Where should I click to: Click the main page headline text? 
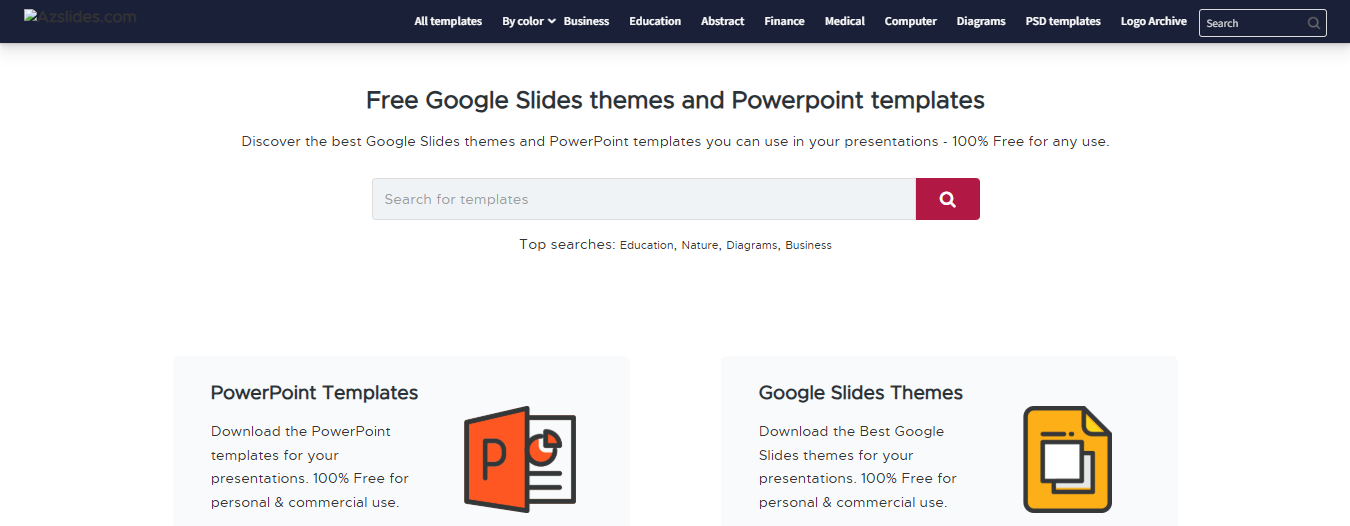675,100
